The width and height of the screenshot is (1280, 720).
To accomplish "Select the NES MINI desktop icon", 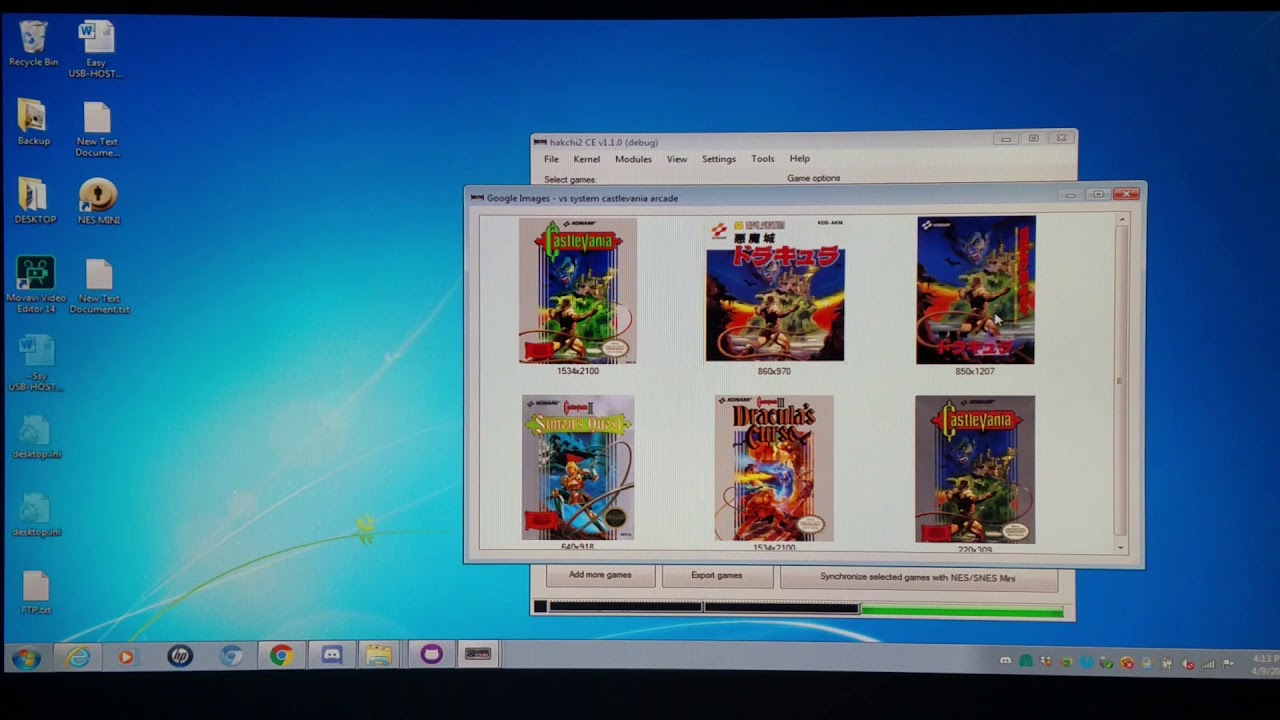I will (98, 201).
